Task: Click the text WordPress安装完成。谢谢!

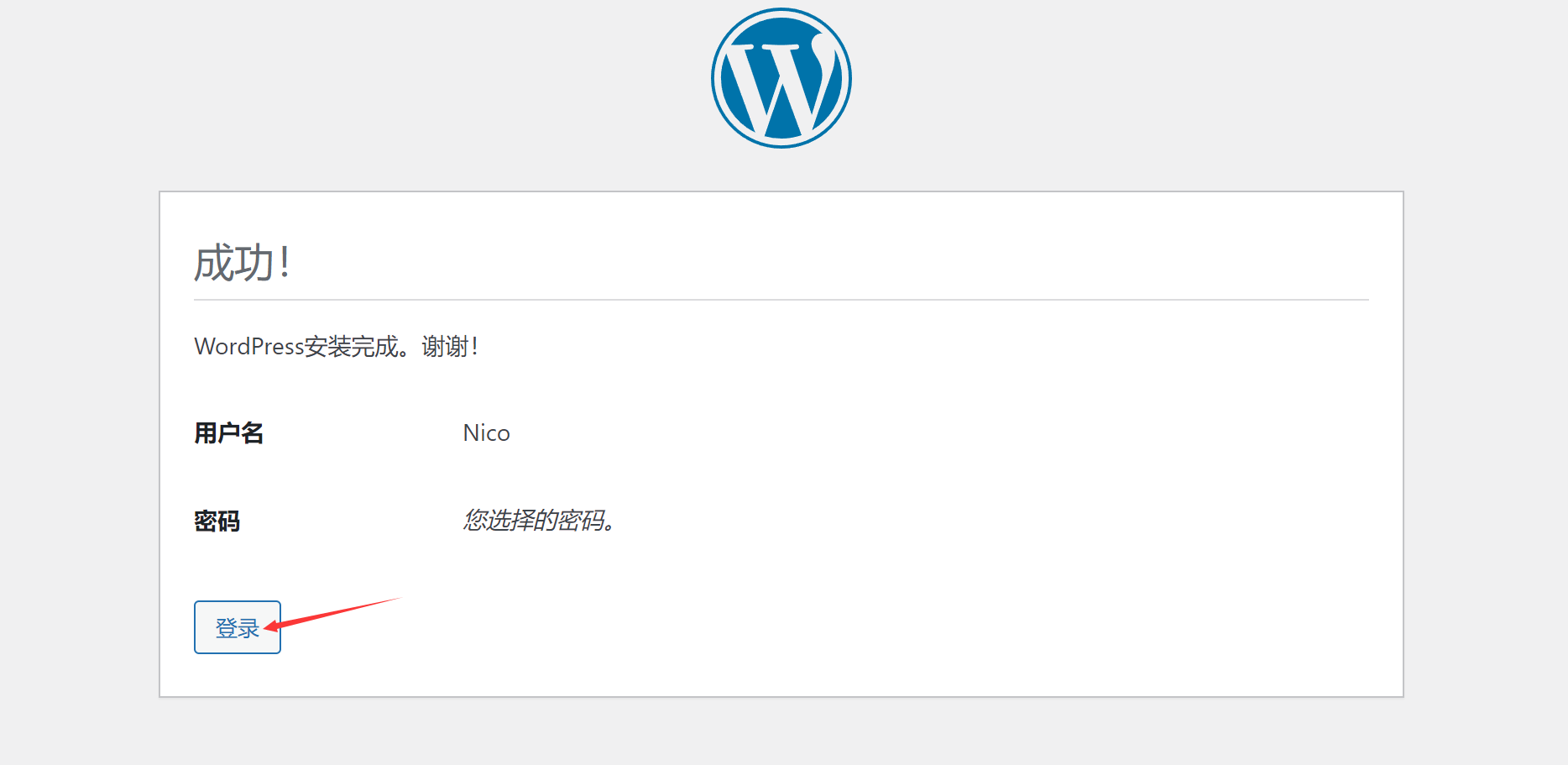Action: point(337,347)
